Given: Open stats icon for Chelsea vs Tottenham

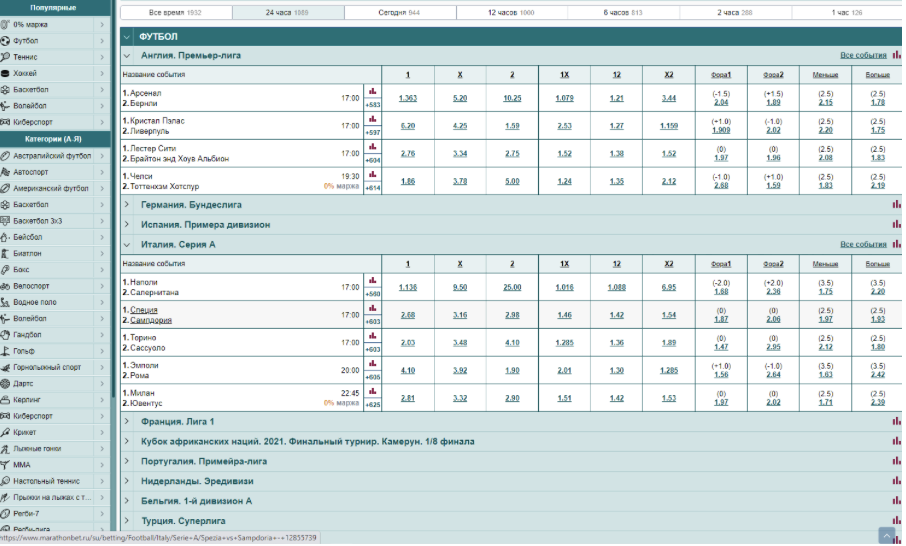Looking at the screenshot, I should (373, 174).
